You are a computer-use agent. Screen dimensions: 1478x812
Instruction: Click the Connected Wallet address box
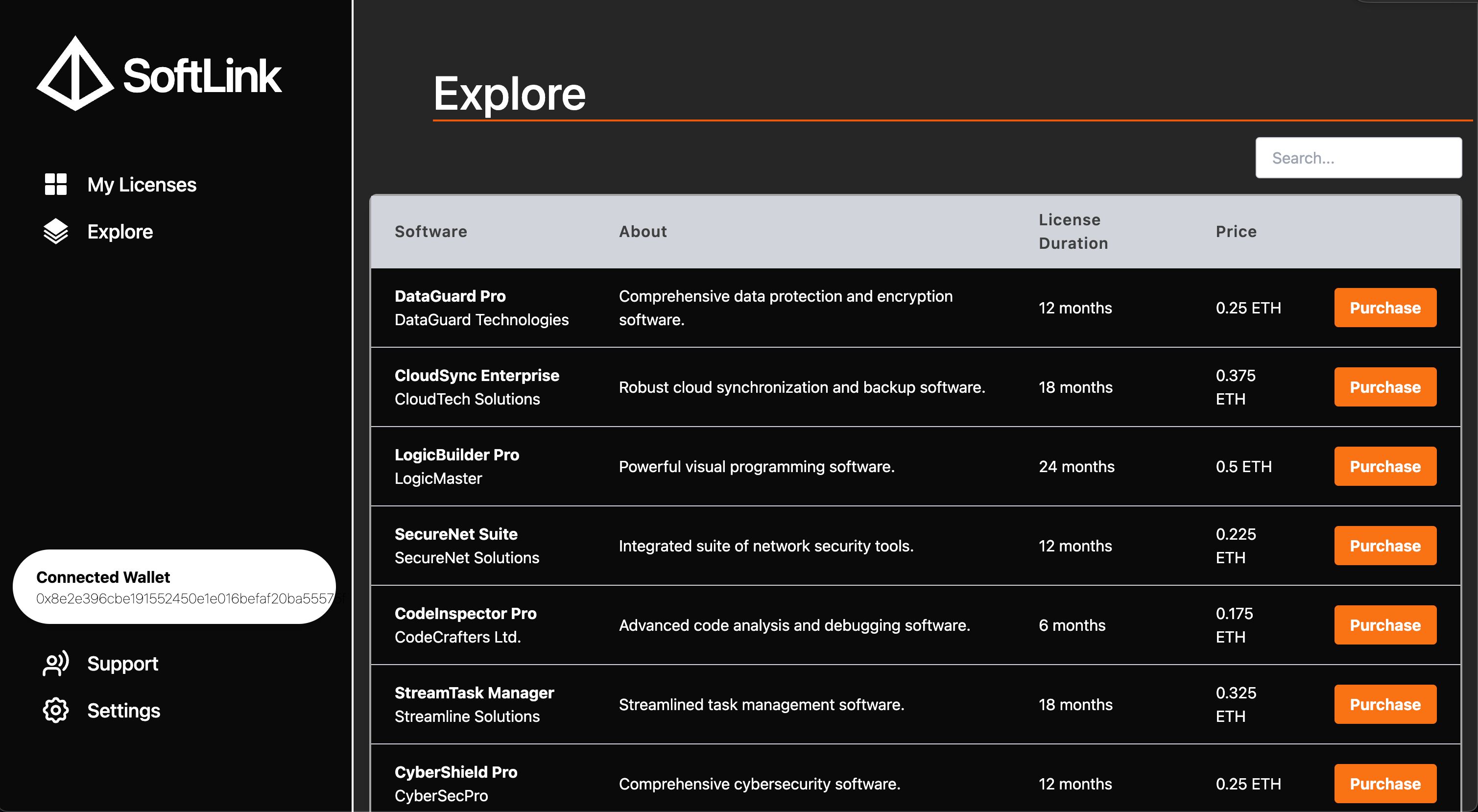(x=174, y=587)
